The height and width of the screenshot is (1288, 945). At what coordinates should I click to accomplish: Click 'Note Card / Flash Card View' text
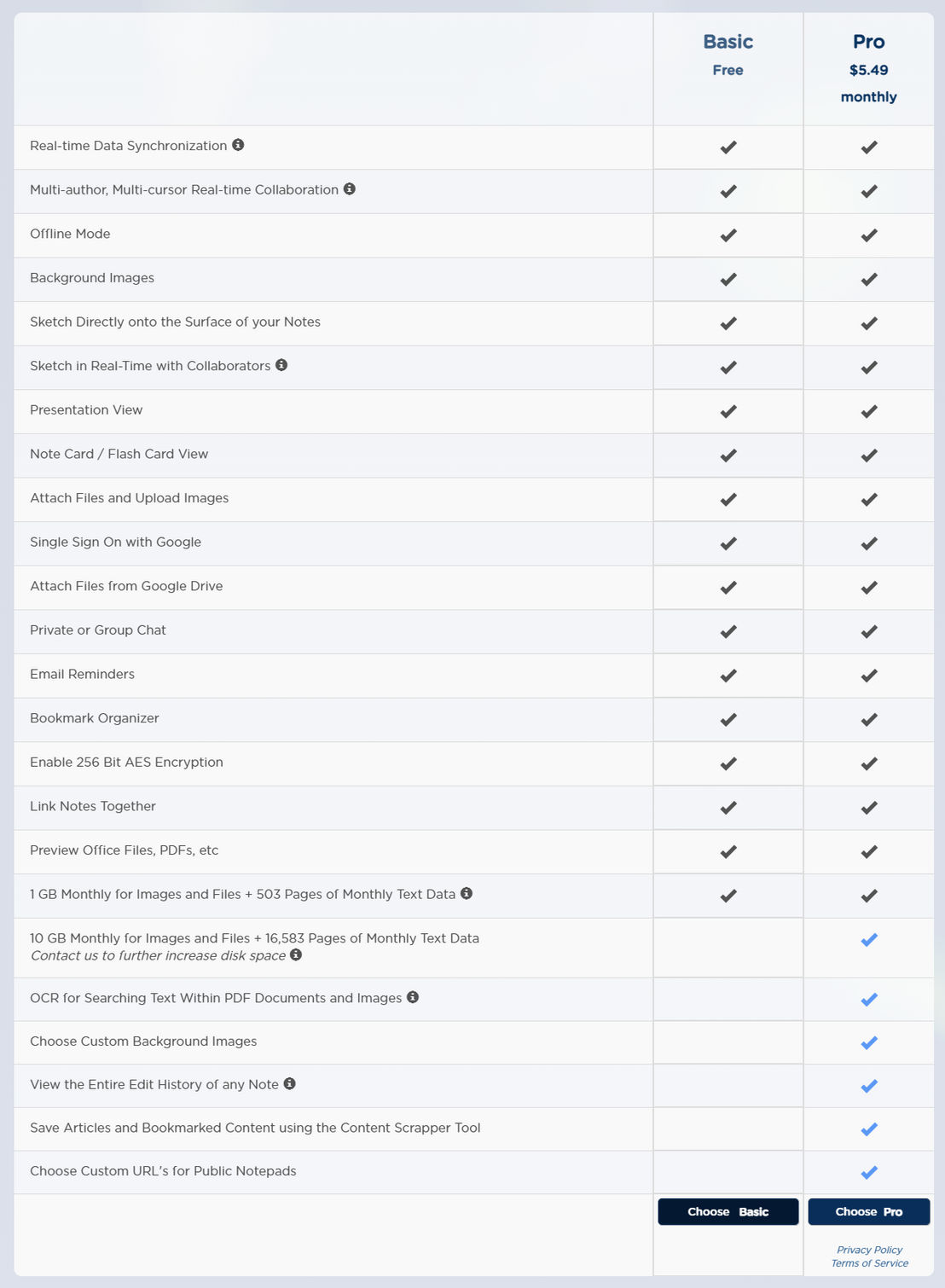coord(119,454)
